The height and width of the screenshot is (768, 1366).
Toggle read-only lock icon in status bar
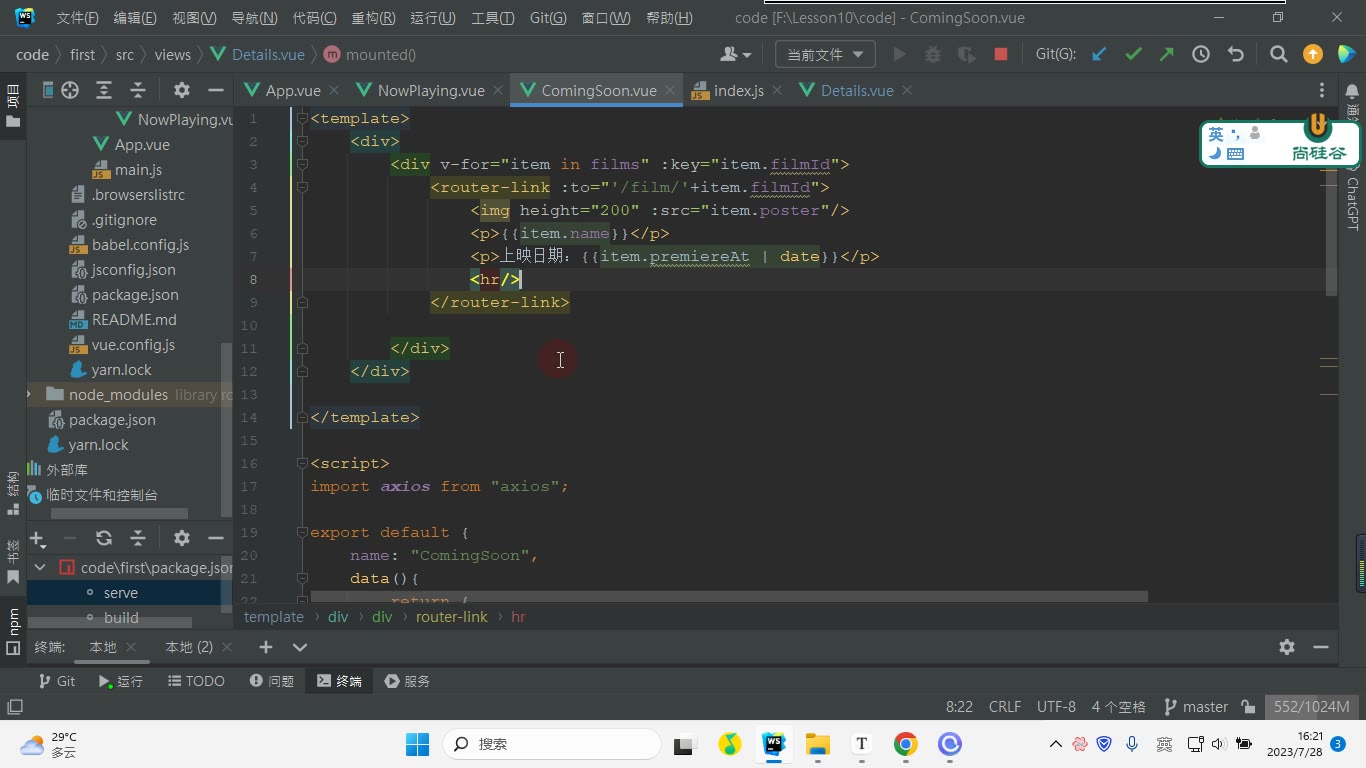[x=1248, y=707]
